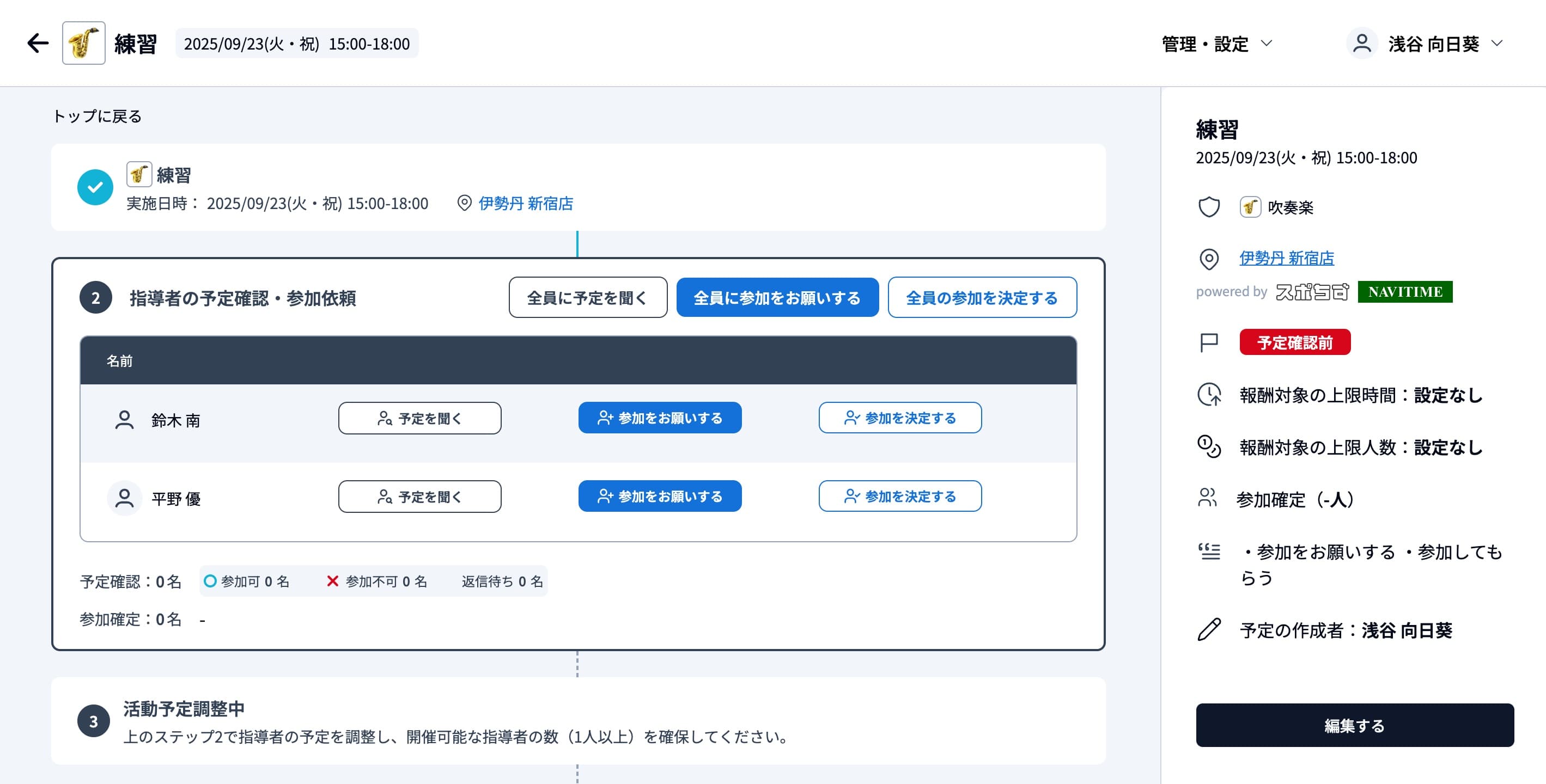Open the 浅谷 向日葵 account dropdown chevron
This screenshot has width=1546, height=784.
point(1497,43)
